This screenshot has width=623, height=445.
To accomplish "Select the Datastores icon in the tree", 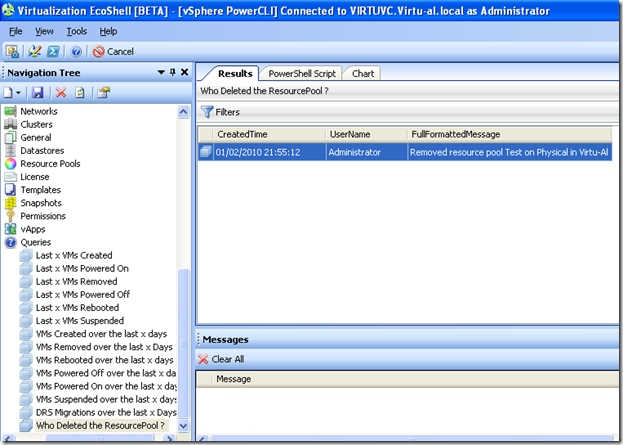I will coord(10,151).
